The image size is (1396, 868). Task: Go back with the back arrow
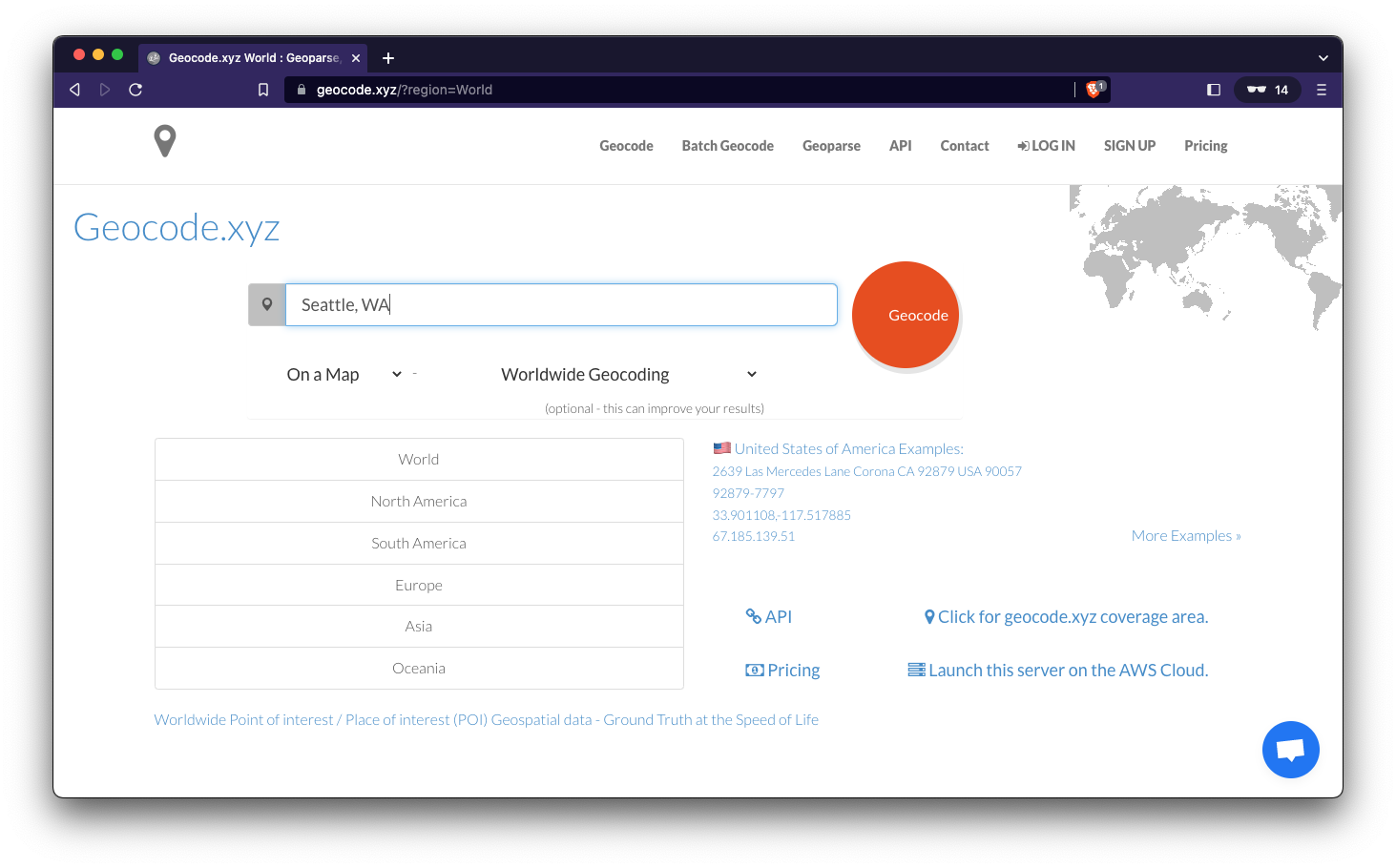74,90
